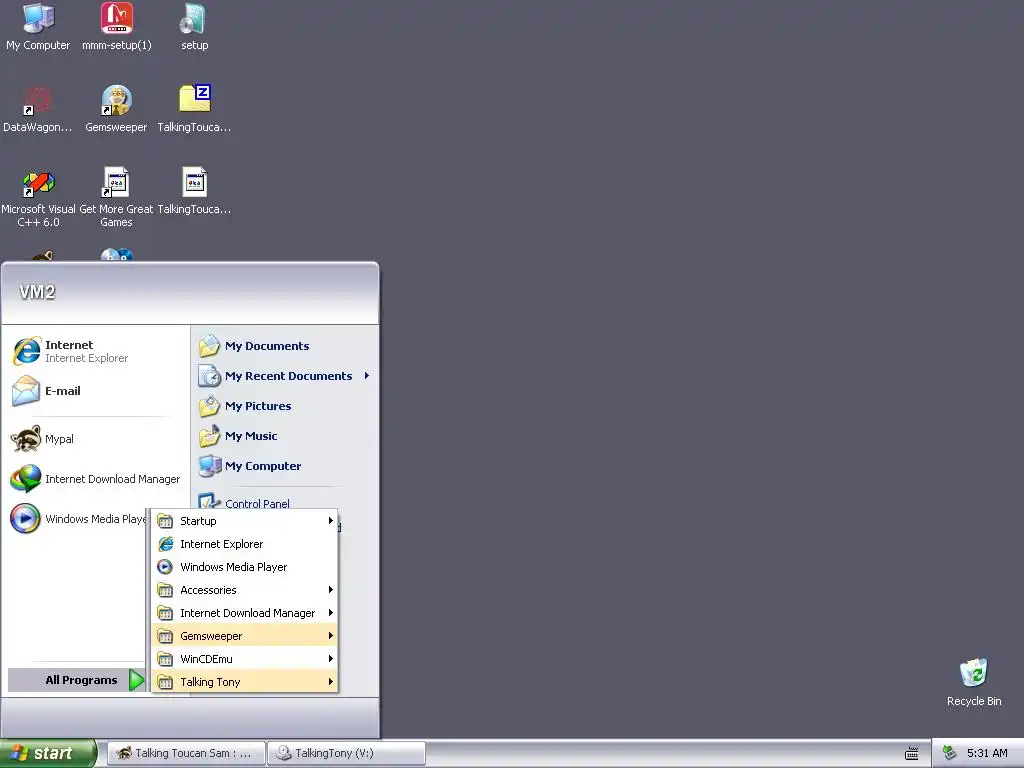Switch to TalkingTony (V:) taskbar window
1024x768 pixels.
click(x=346, y=754)
